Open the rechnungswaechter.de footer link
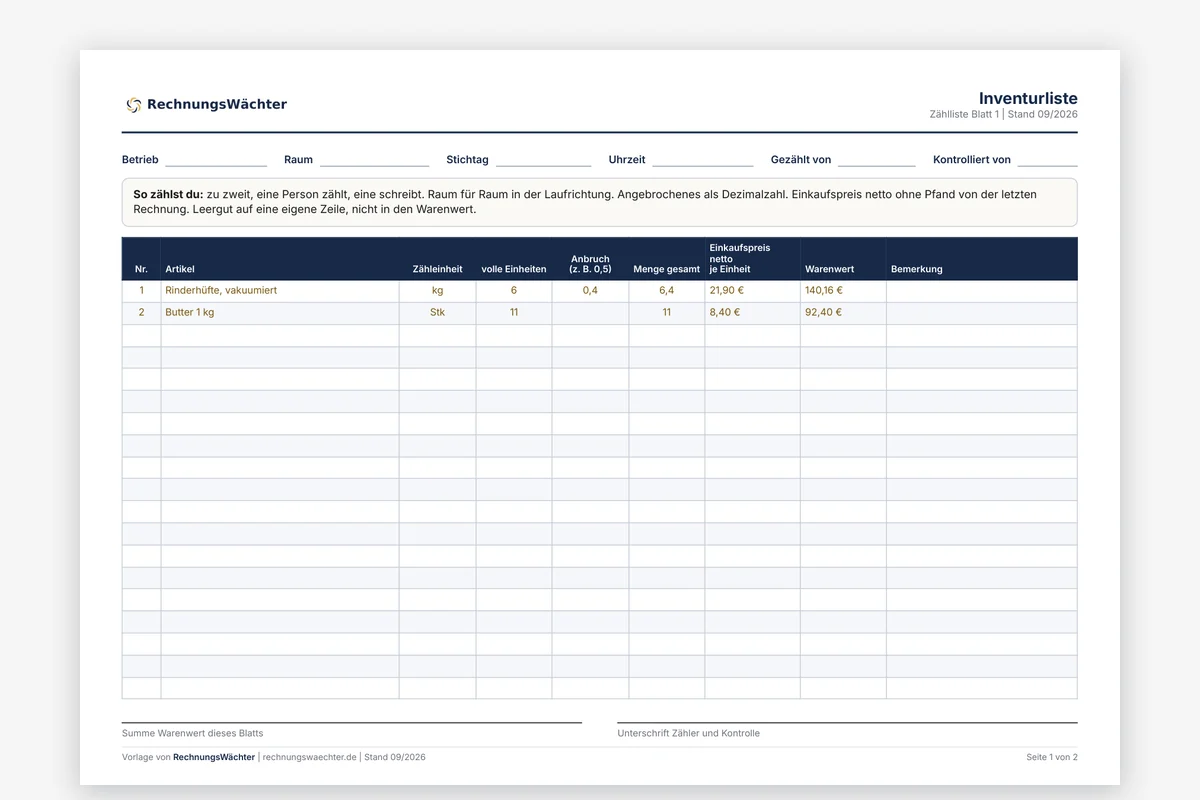The image size is (1200, 800). pyautogui.click(x=310, y=757)
